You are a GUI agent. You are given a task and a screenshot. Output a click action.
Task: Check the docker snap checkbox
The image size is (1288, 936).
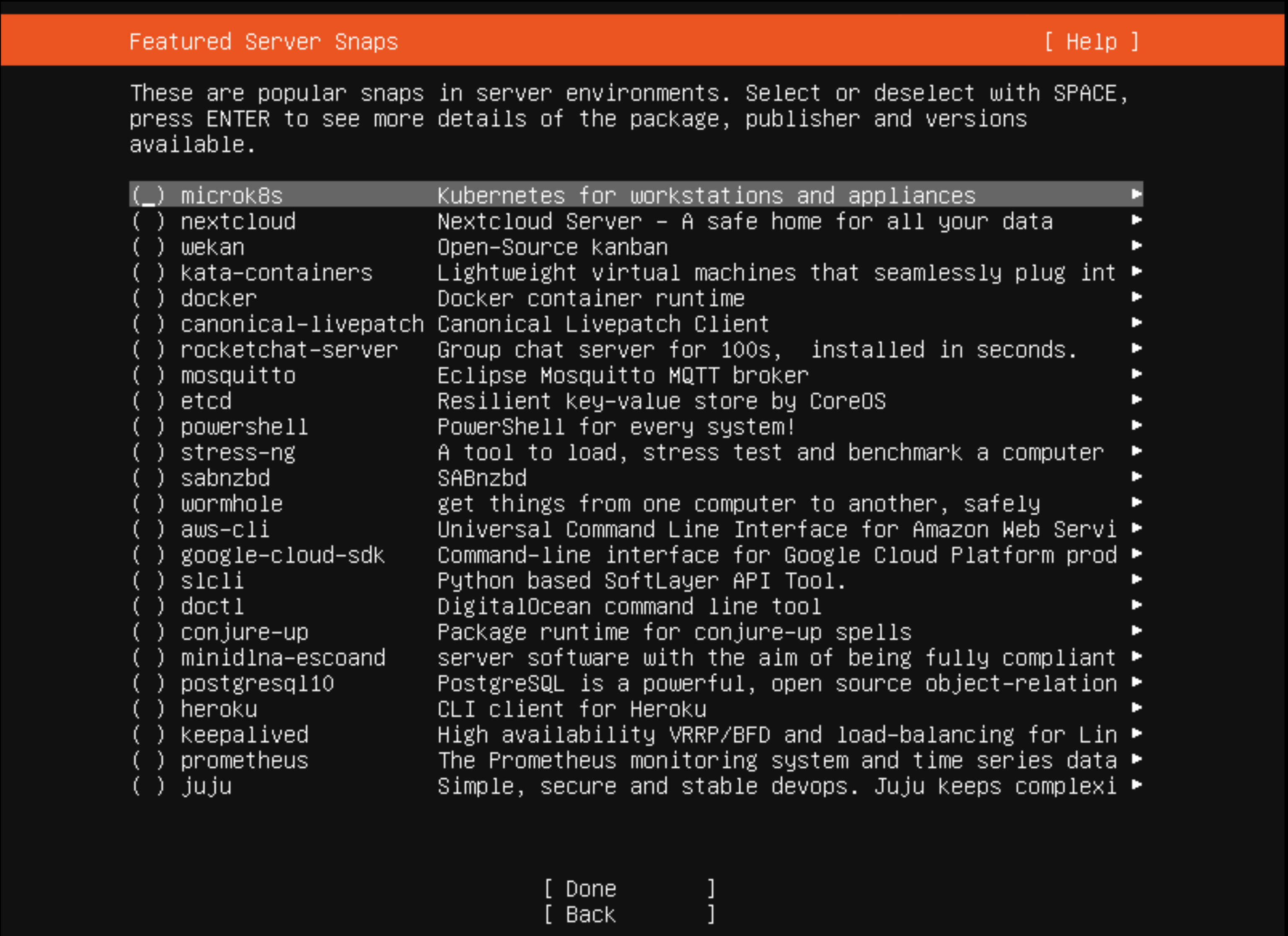(x=148, y=298)
